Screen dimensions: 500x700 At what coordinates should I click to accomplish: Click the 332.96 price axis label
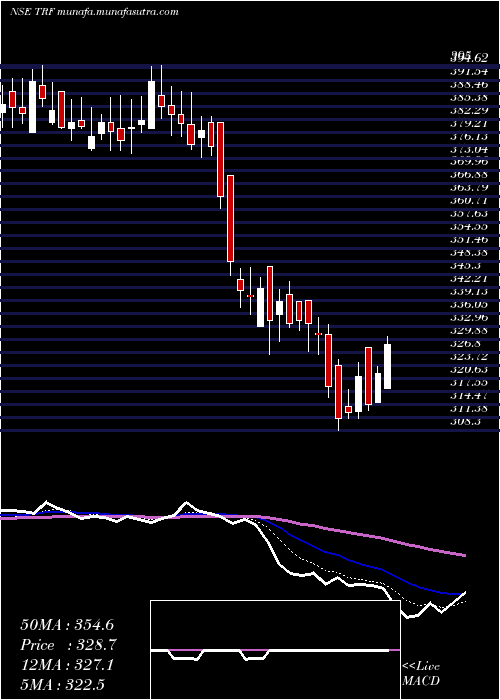[469, 317]
